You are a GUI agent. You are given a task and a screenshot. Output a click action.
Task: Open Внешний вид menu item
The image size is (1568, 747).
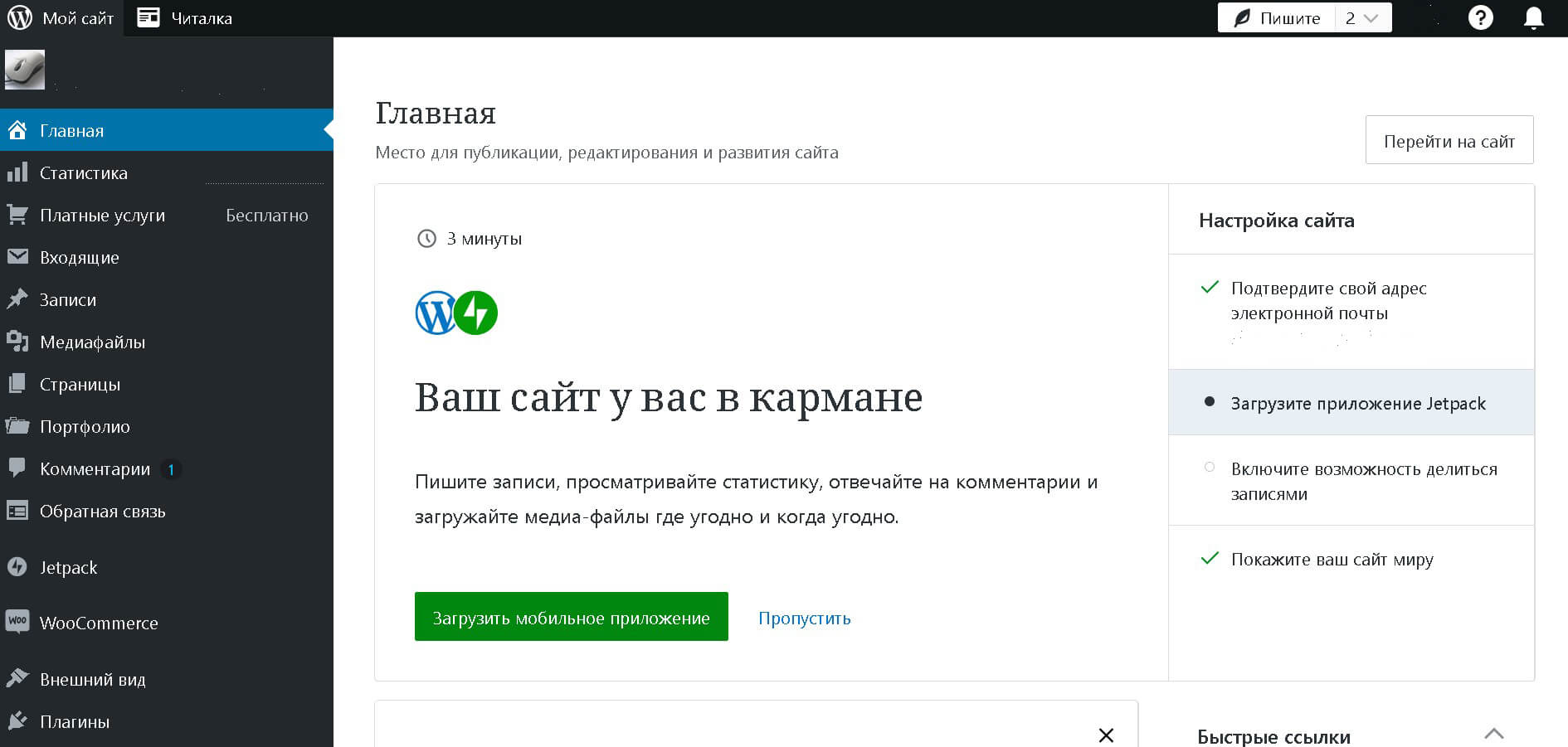[166, 679]
